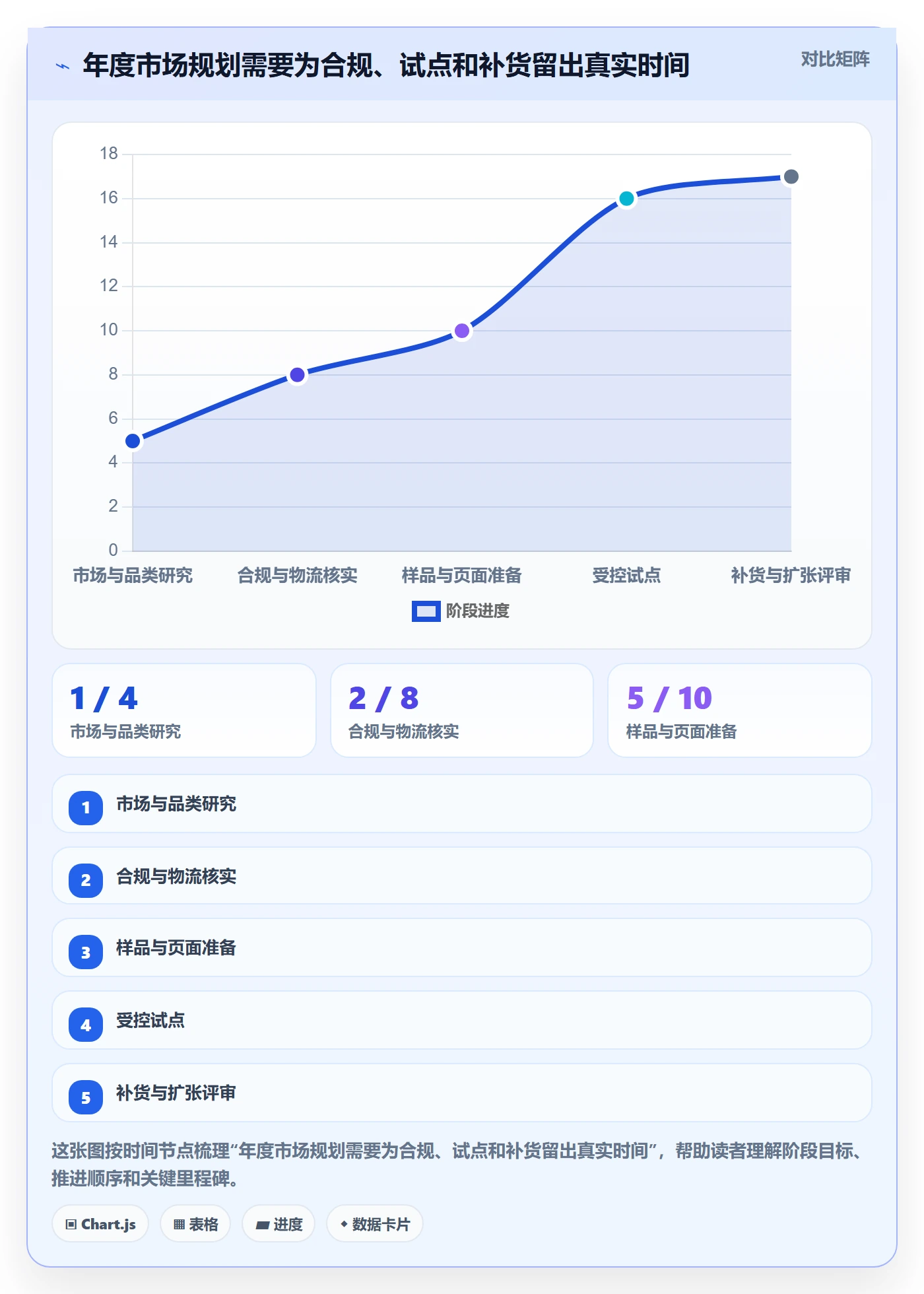Click step badge number 2

86,880
